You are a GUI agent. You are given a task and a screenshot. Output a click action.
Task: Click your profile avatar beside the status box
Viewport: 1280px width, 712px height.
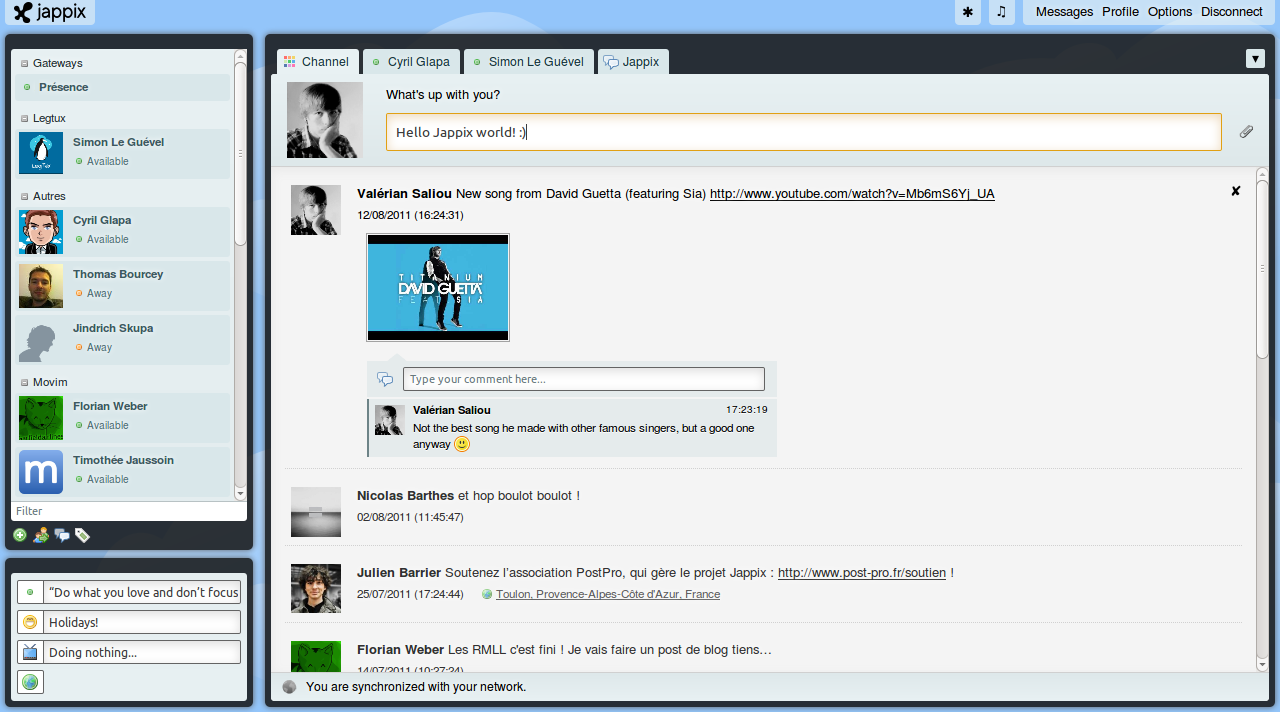(x=325, y=120)
